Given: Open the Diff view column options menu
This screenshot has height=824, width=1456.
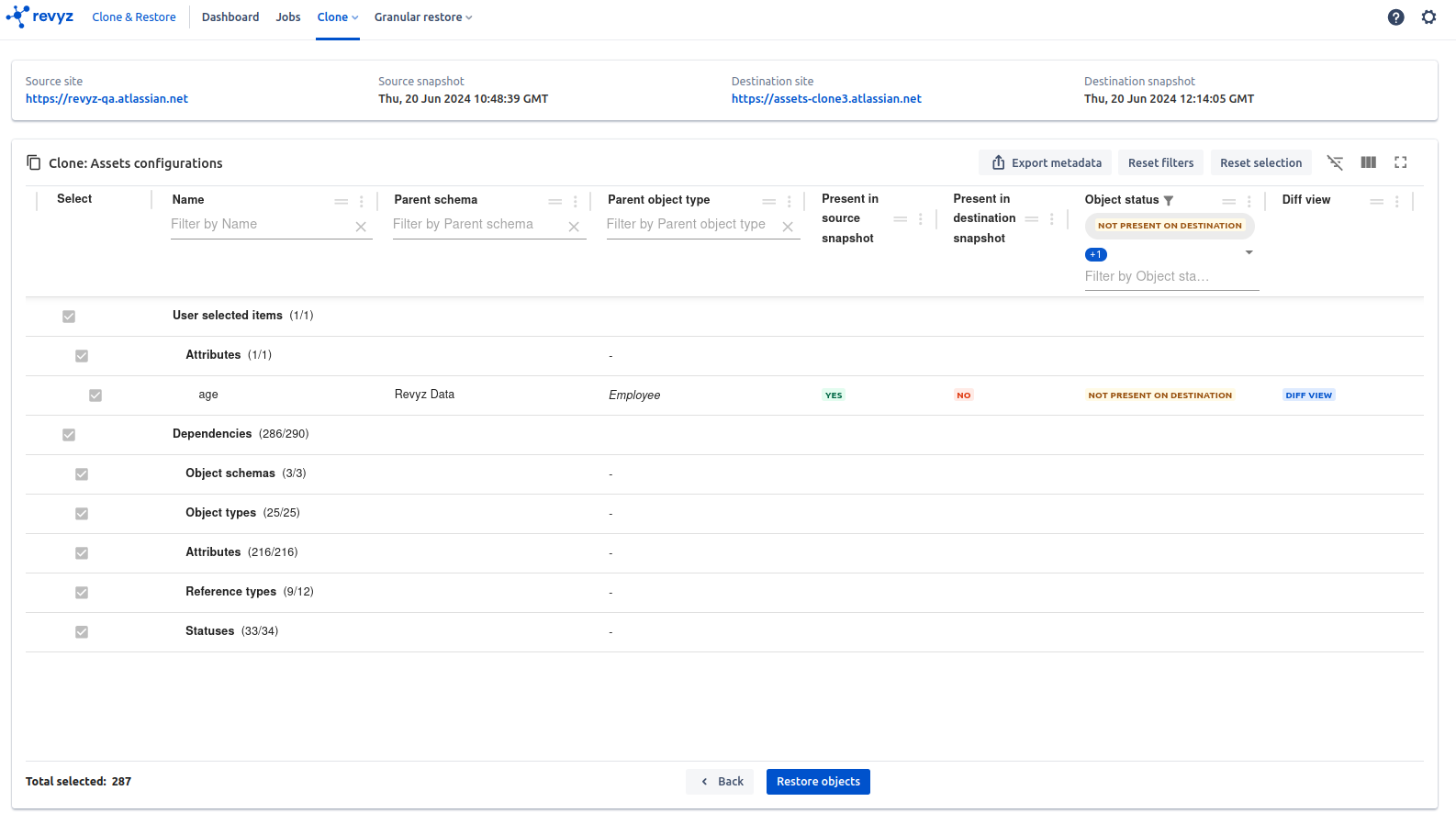Looking at the screenshot, I should (1397, 202).
